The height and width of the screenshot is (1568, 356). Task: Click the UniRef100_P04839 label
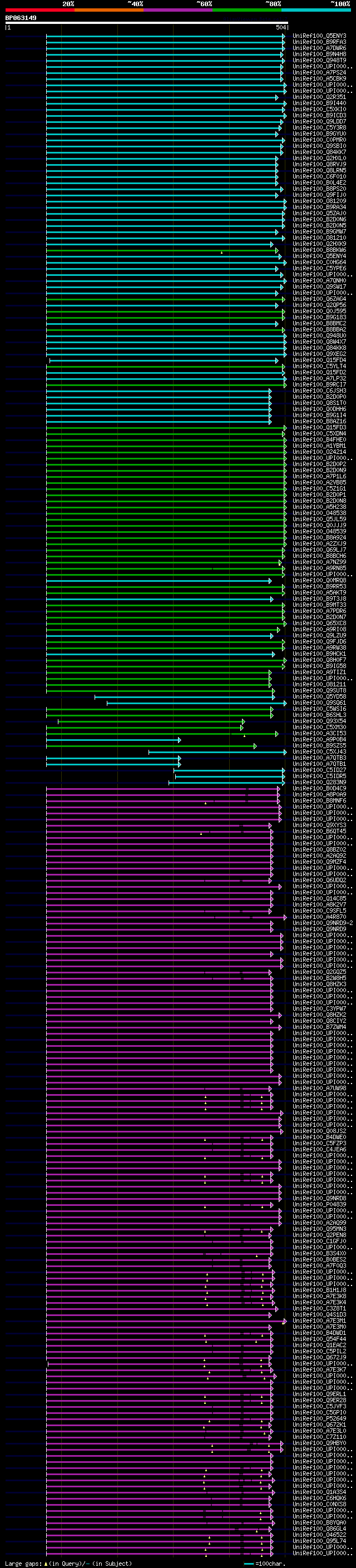319,1205
